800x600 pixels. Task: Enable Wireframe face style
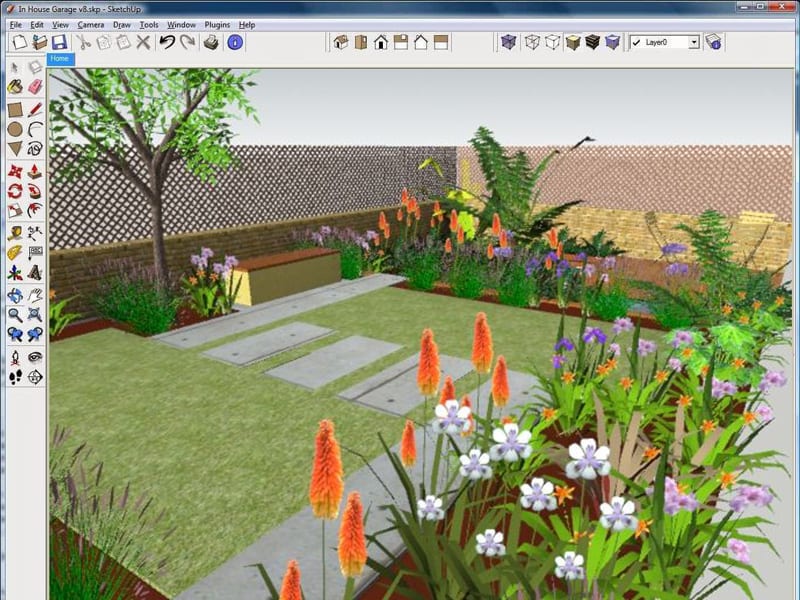coord(532,42)
